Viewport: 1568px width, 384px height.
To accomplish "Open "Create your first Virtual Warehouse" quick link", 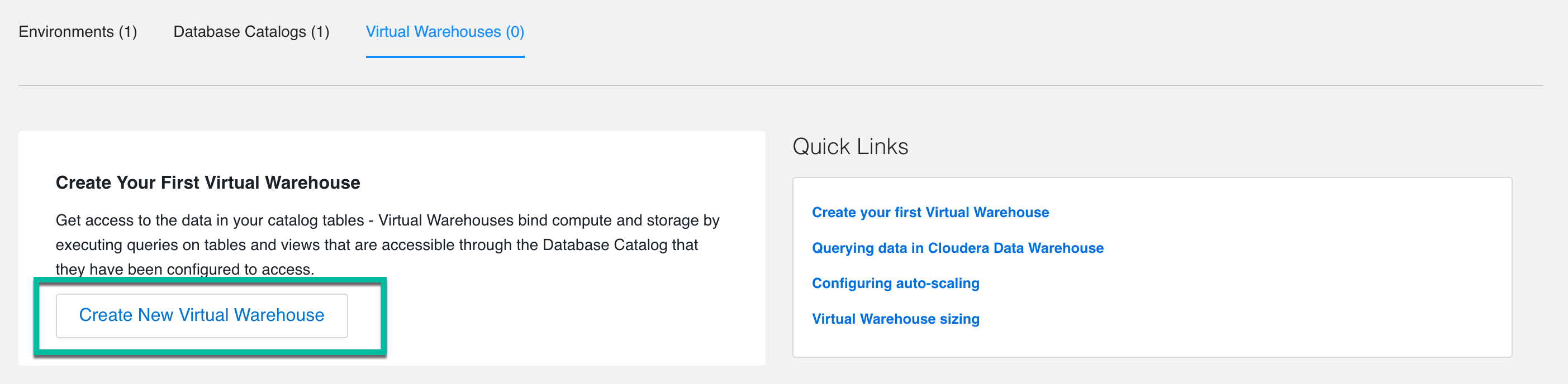I will pyautogui.click(x=930, y=213).
